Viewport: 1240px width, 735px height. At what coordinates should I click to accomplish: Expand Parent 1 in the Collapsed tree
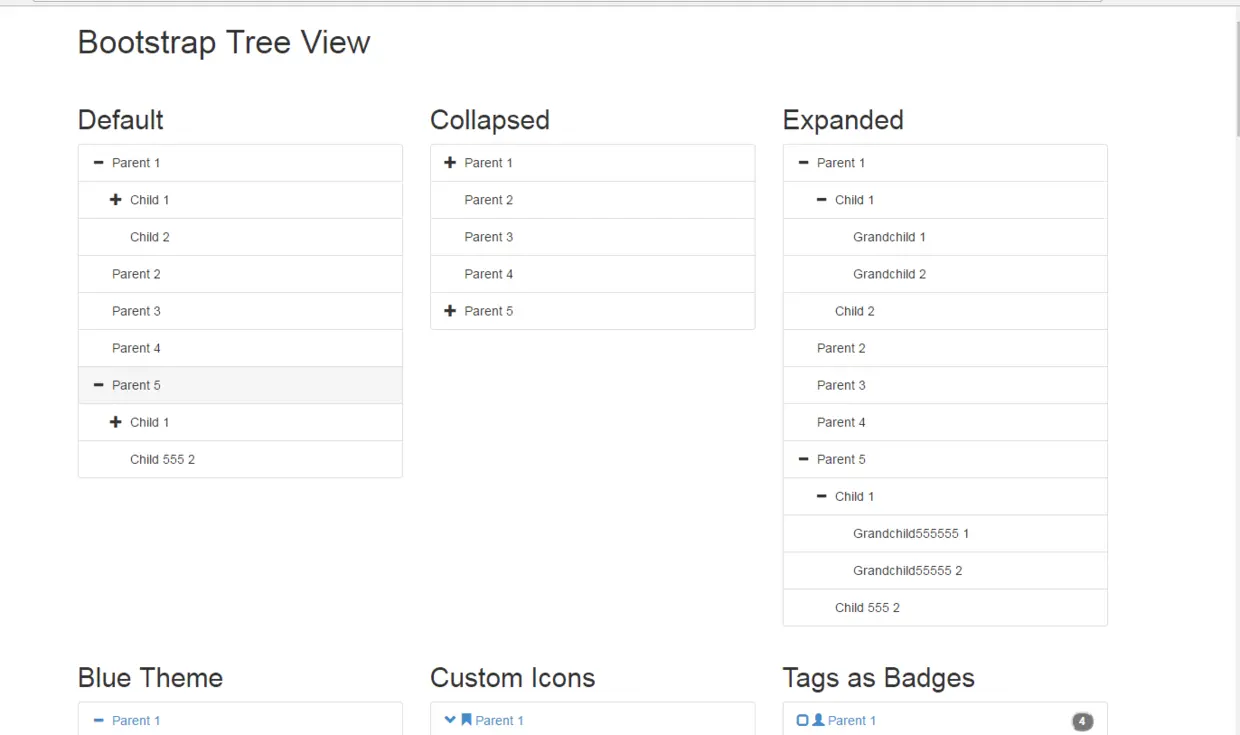(x=450, y=163)
